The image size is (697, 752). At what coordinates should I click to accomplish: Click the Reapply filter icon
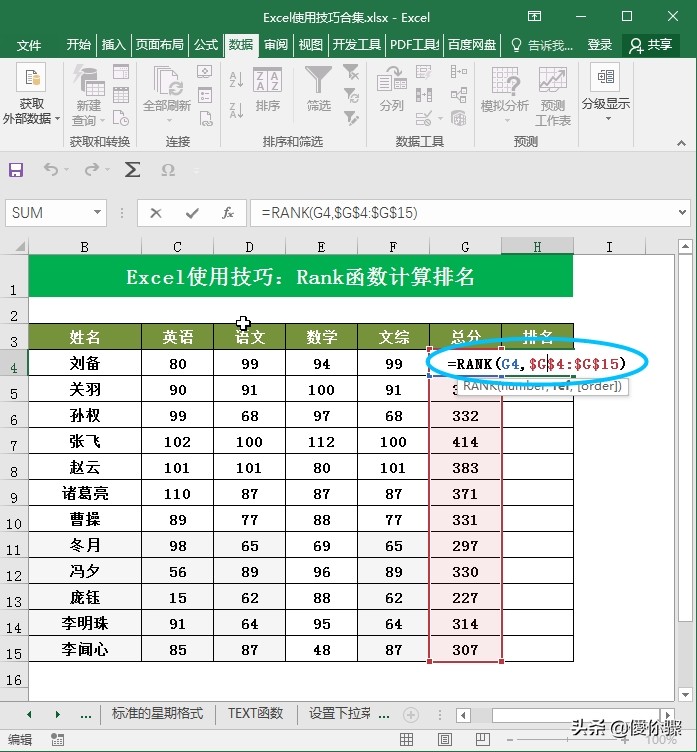[351, 95]
